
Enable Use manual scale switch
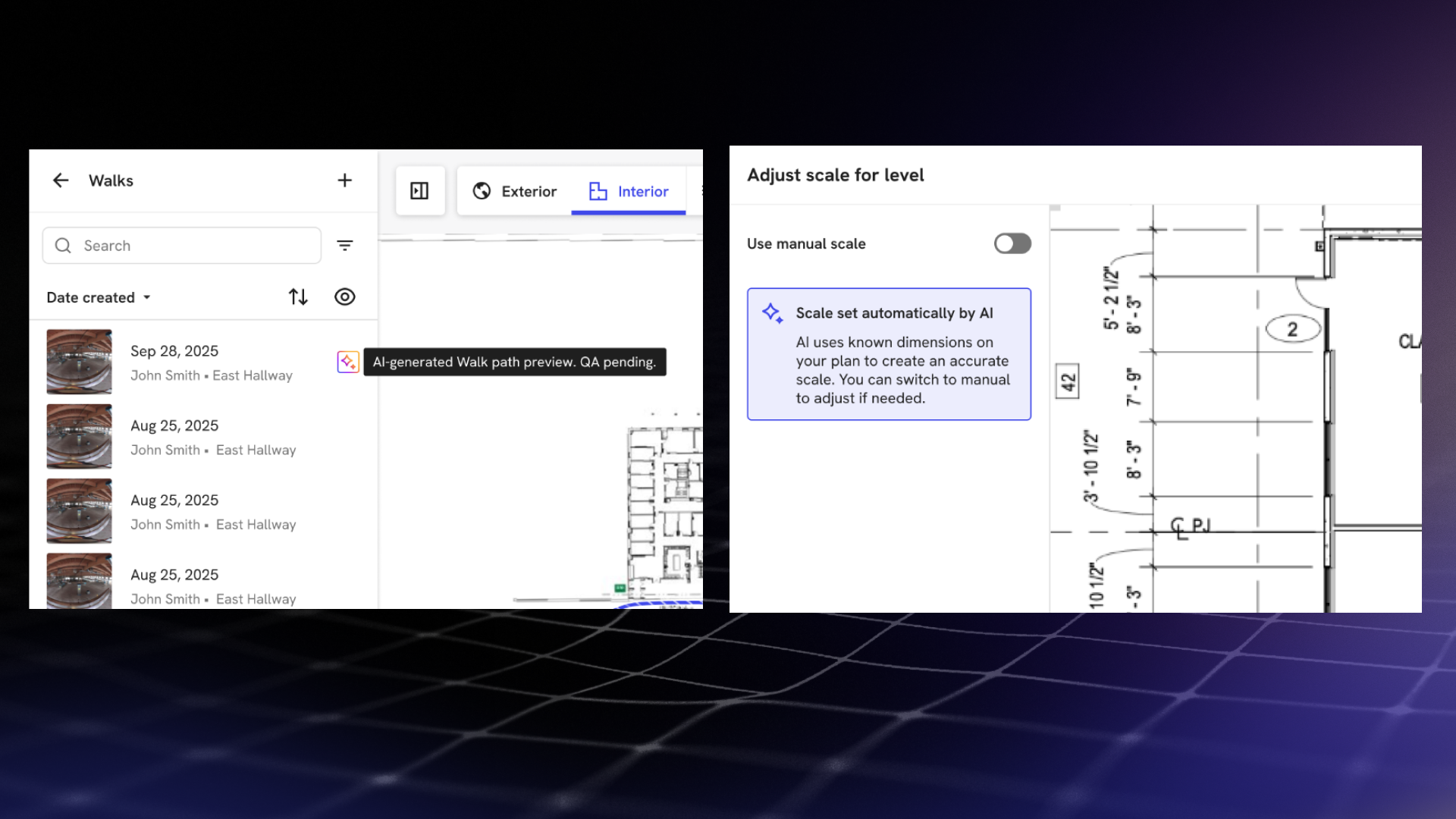click(x=1012, y=243)
